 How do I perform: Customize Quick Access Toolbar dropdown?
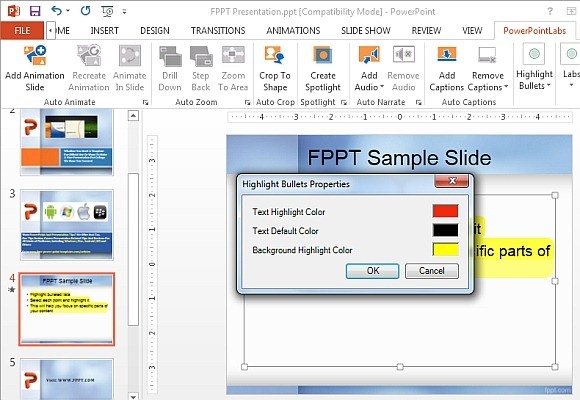125,11
